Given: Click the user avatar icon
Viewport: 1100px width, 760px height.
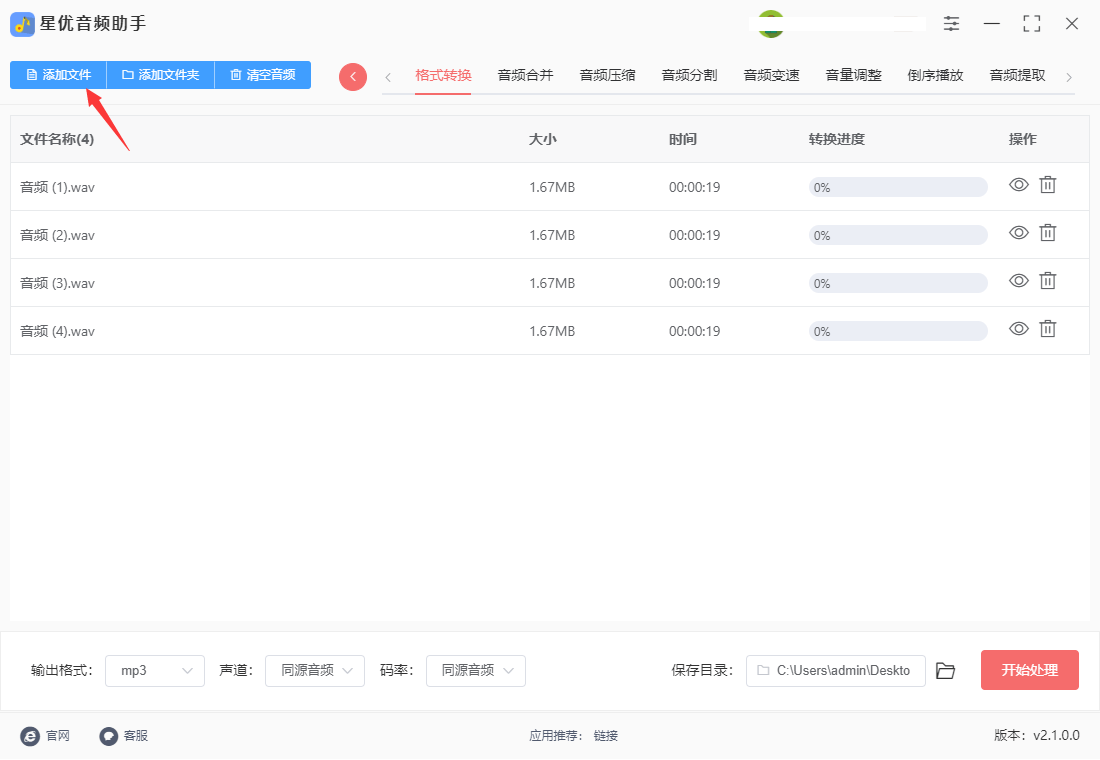Looking at the screenshot, I should click(x=771, y=24).
